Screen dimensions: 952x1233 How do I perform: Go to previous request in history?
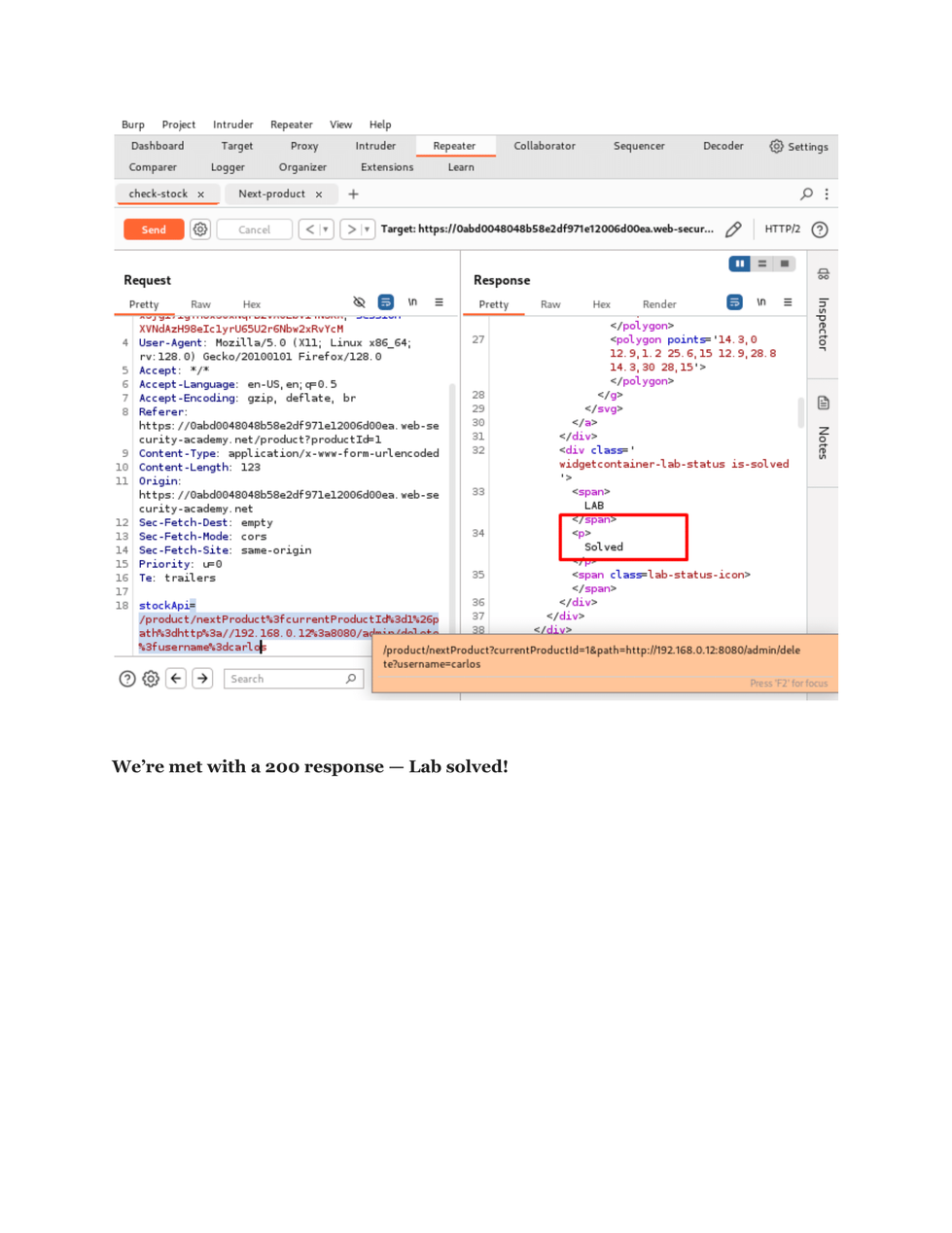click(310, 229)
